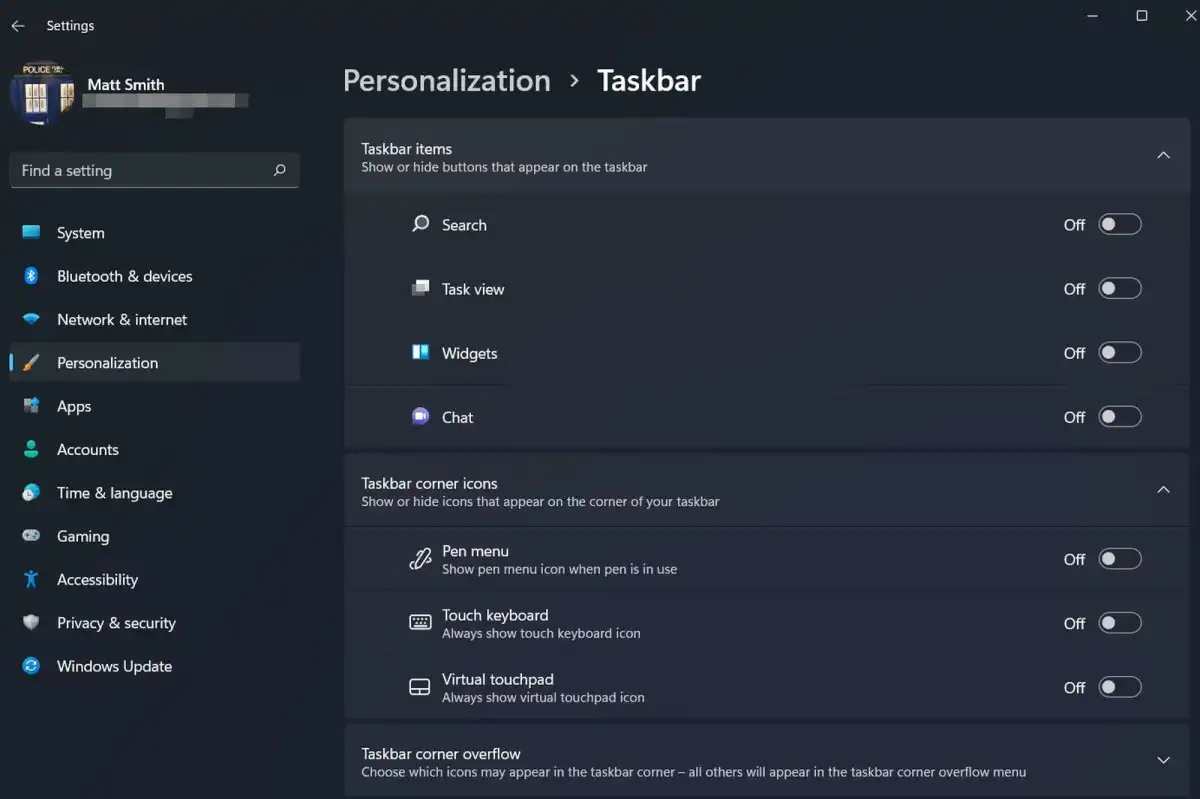Open Windows Update settings

coord(113,666)
